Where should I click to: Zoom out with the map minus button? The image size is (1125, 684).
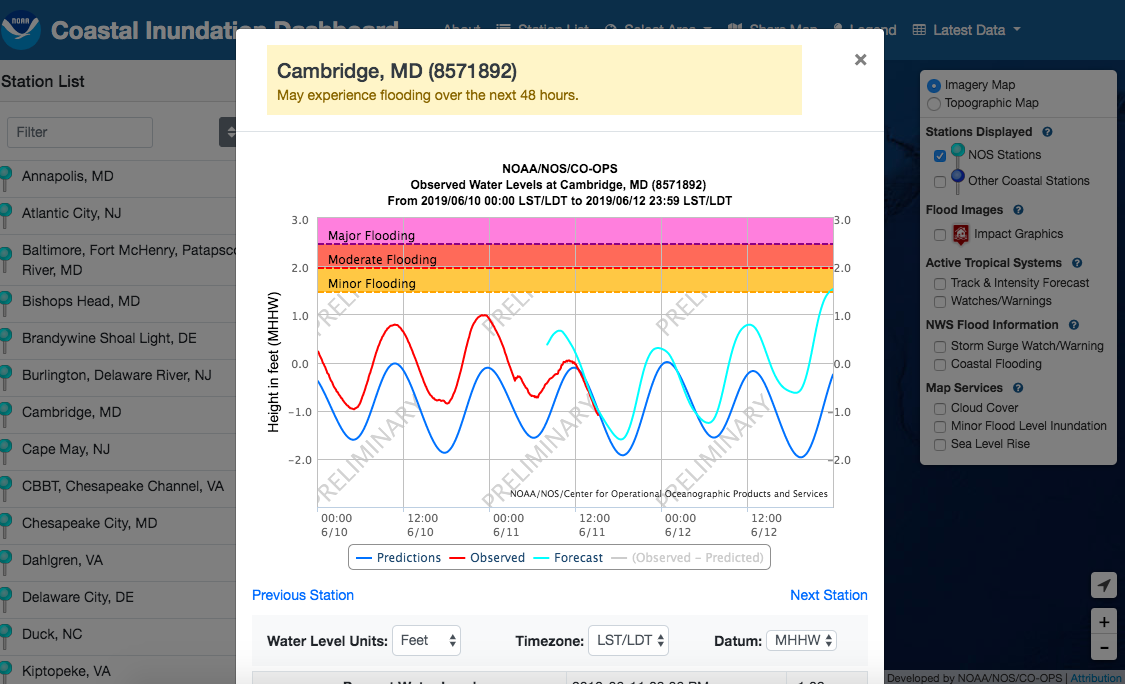[1103, 648]
